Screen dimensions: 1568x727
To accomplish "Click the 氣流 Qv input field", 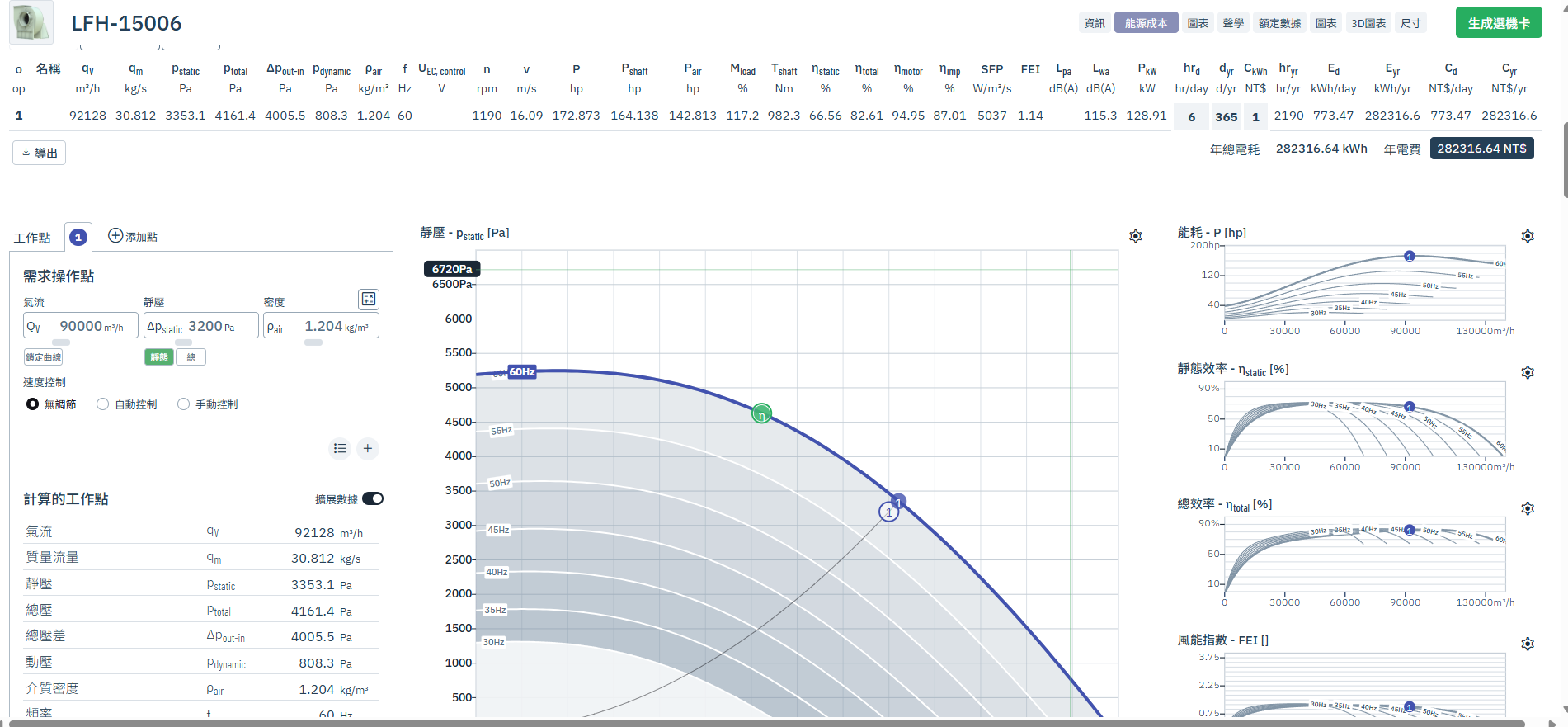I will click(81, 326).
